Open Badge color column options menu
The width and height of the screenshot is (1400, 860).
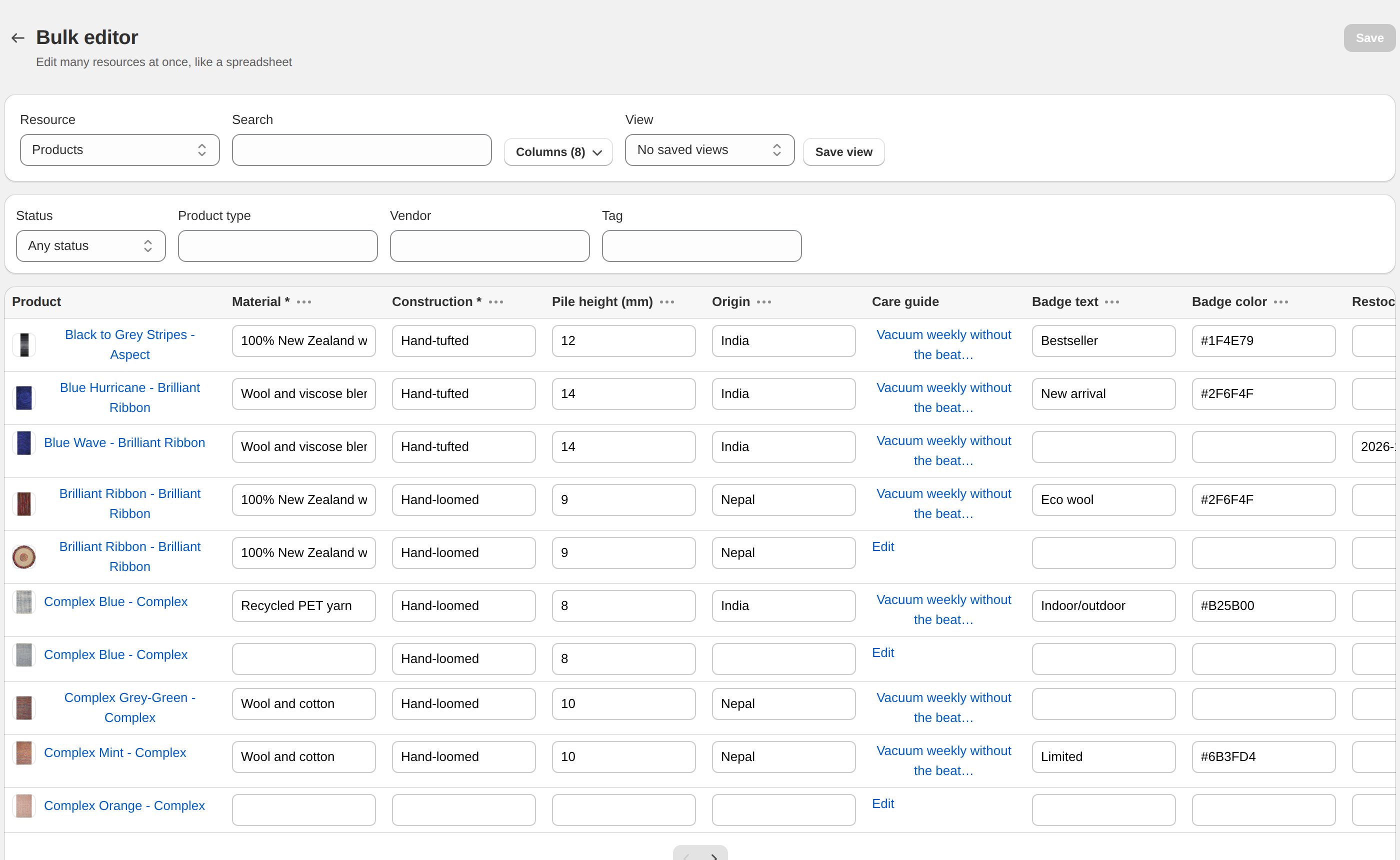pyautogui.click(x=1281, y=302)
